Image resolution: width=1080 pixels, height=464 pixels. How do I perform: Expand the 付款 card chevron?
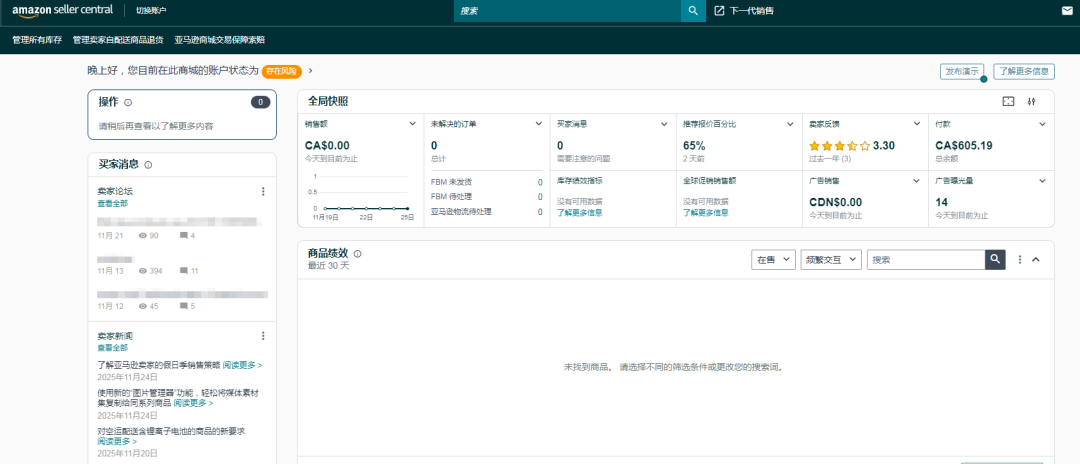(x=1043, y=124)
